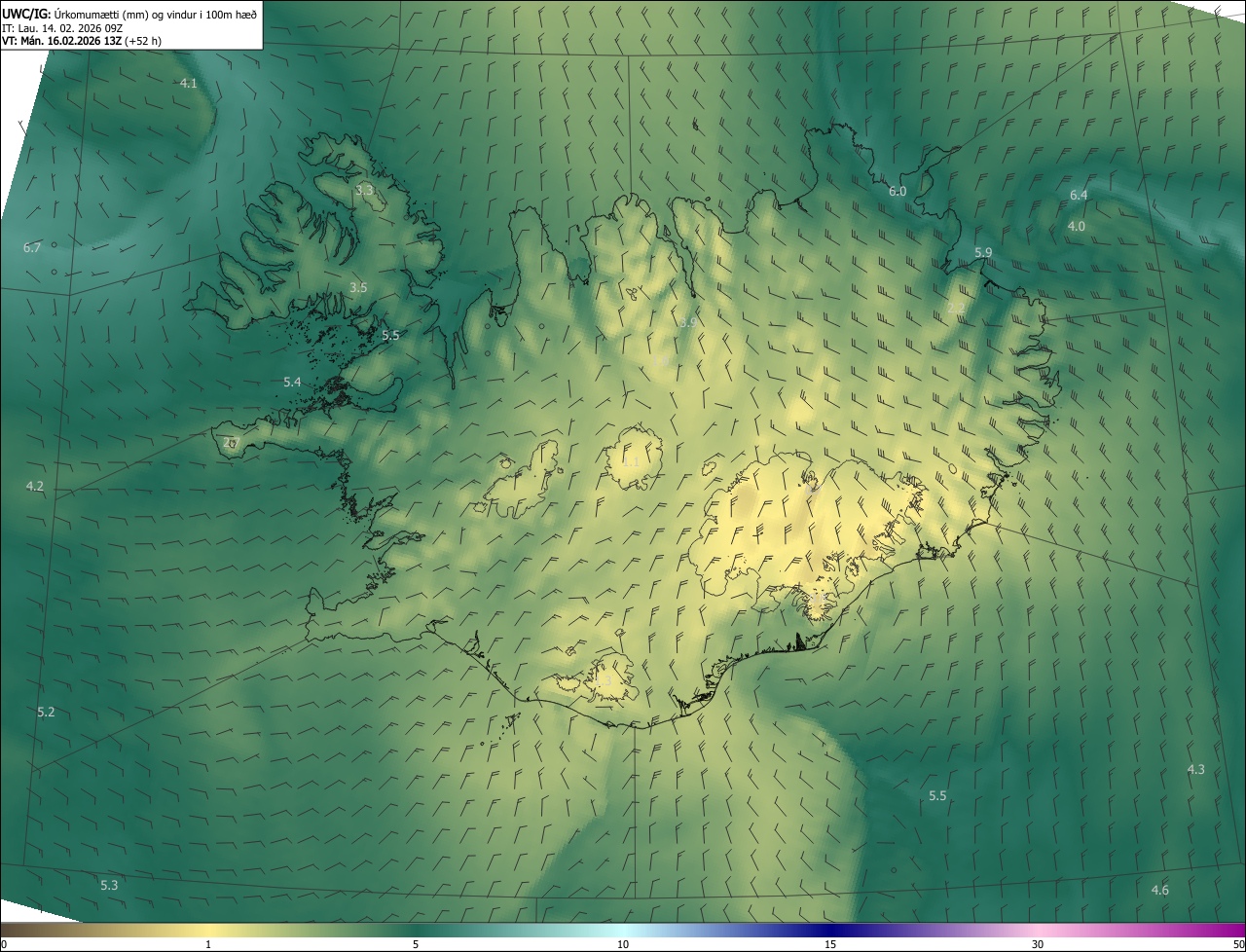
Task: Click the 4.2 value label on the map
Action: point(35,486)
